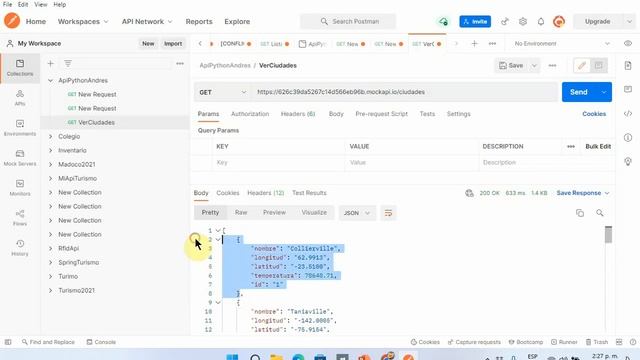
Task: Collapse JSON line 2 fold arrow
Action: 218,240
